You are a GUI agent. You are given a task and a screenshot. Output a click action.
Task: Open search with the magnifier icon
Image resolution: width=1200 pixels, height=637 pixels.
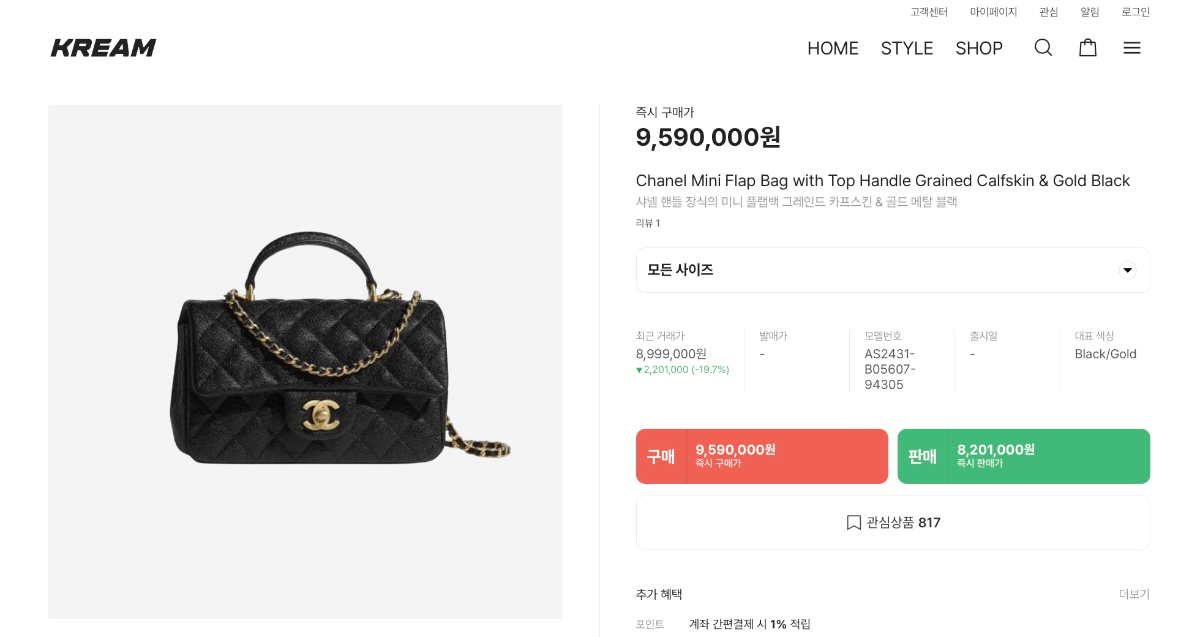(x=1043, y=48)
